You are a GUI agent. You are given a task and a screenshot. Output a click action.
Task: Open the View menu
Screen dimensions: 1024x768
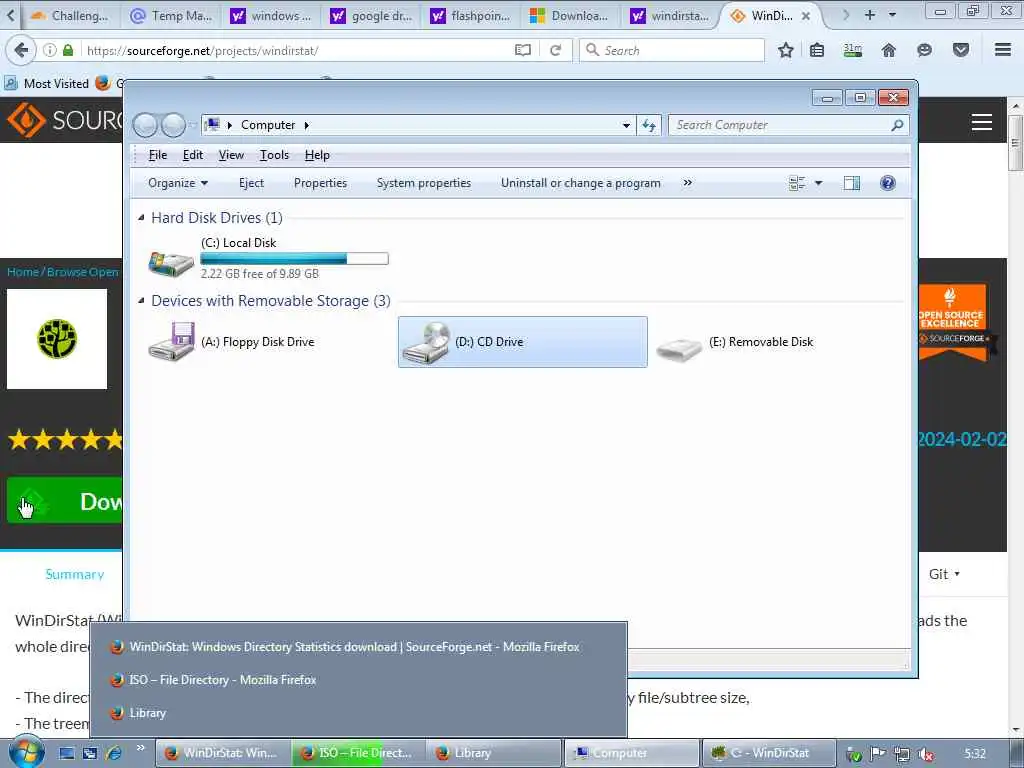(x=231, y=155)
